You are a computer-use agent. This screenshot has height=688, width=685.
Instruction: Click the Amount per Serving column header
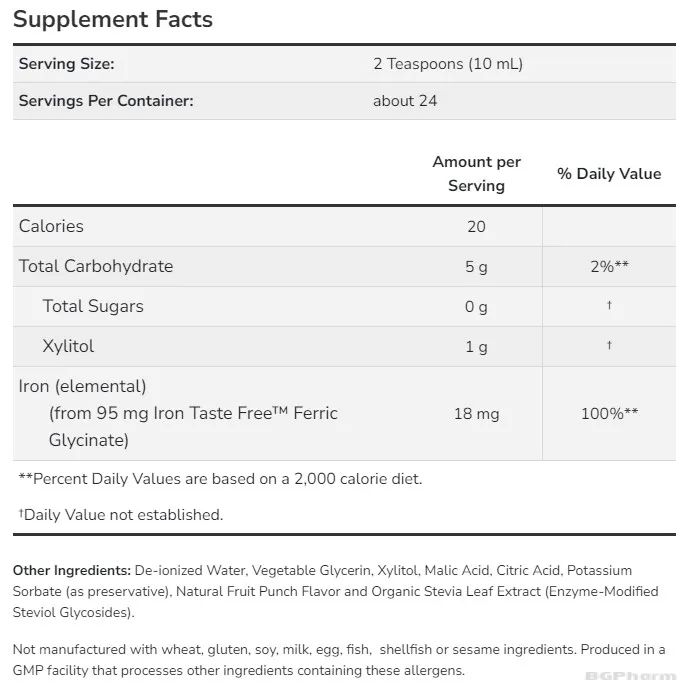(x=476, y=174)
